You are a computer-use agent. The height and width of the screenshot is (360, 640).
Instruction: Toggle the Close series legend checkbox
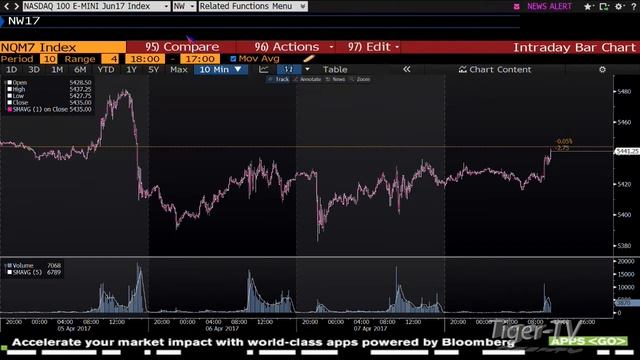(9, 102)
